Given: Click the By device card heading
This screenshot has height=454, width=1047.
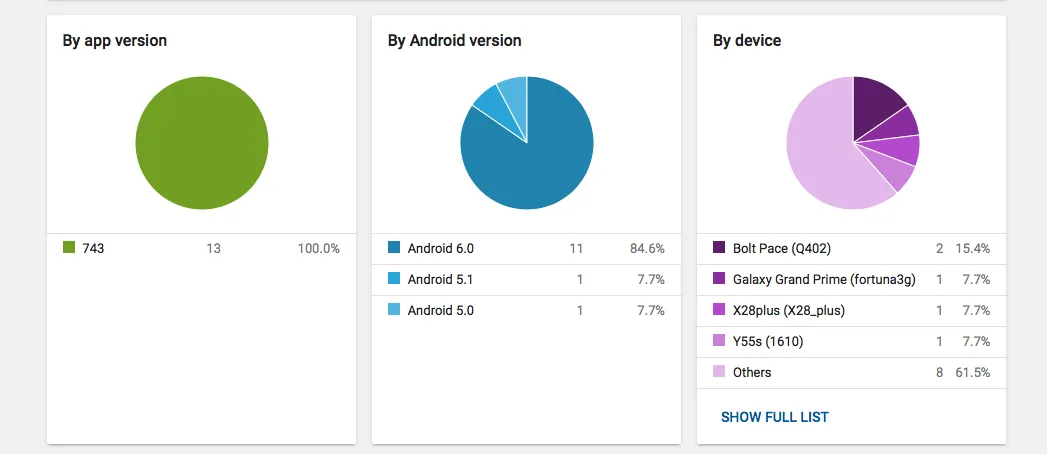Looking at the screenshot, I should coord(746,41).
